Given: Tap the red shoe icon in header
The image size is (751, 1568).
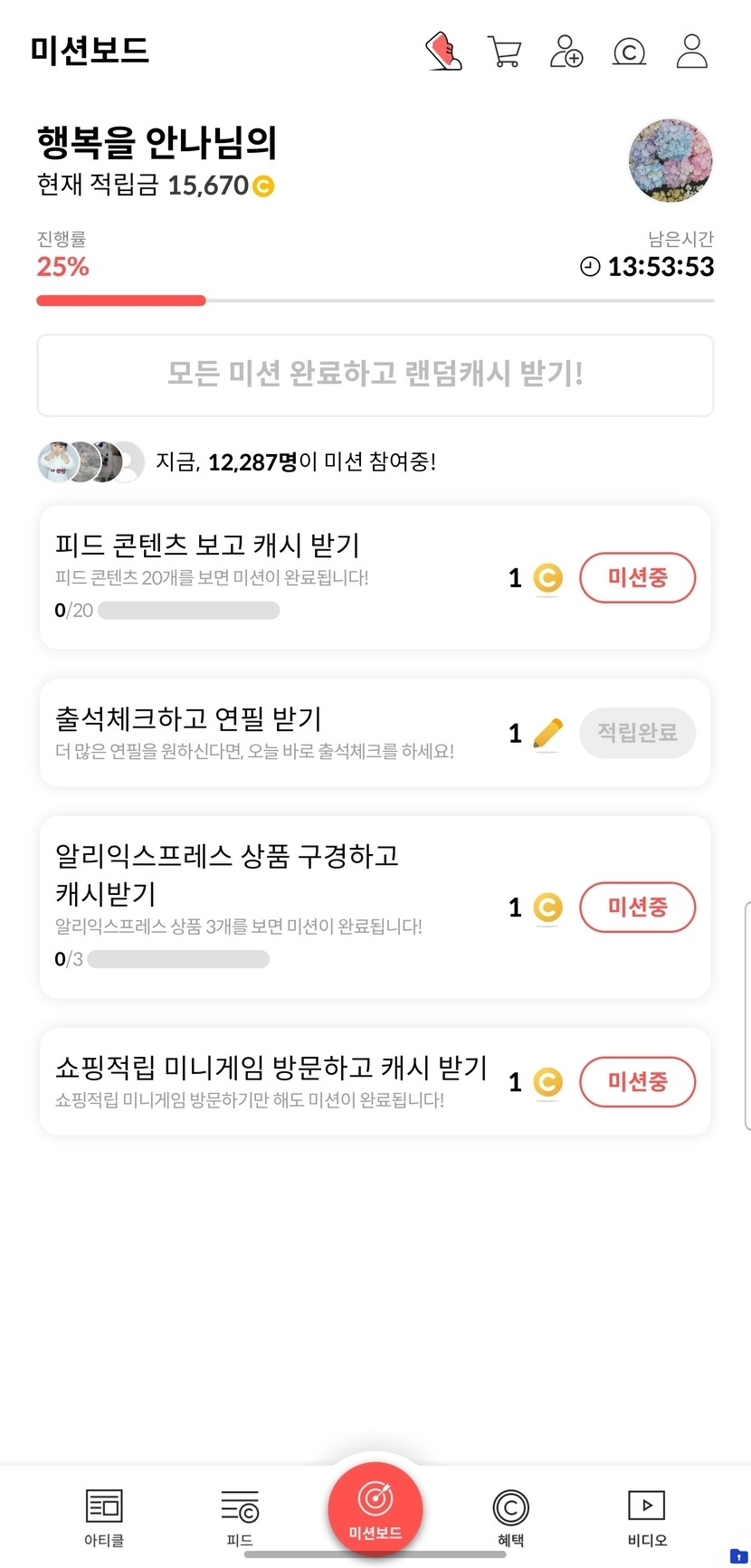Looking at the screenshot, I should [443, 52].
